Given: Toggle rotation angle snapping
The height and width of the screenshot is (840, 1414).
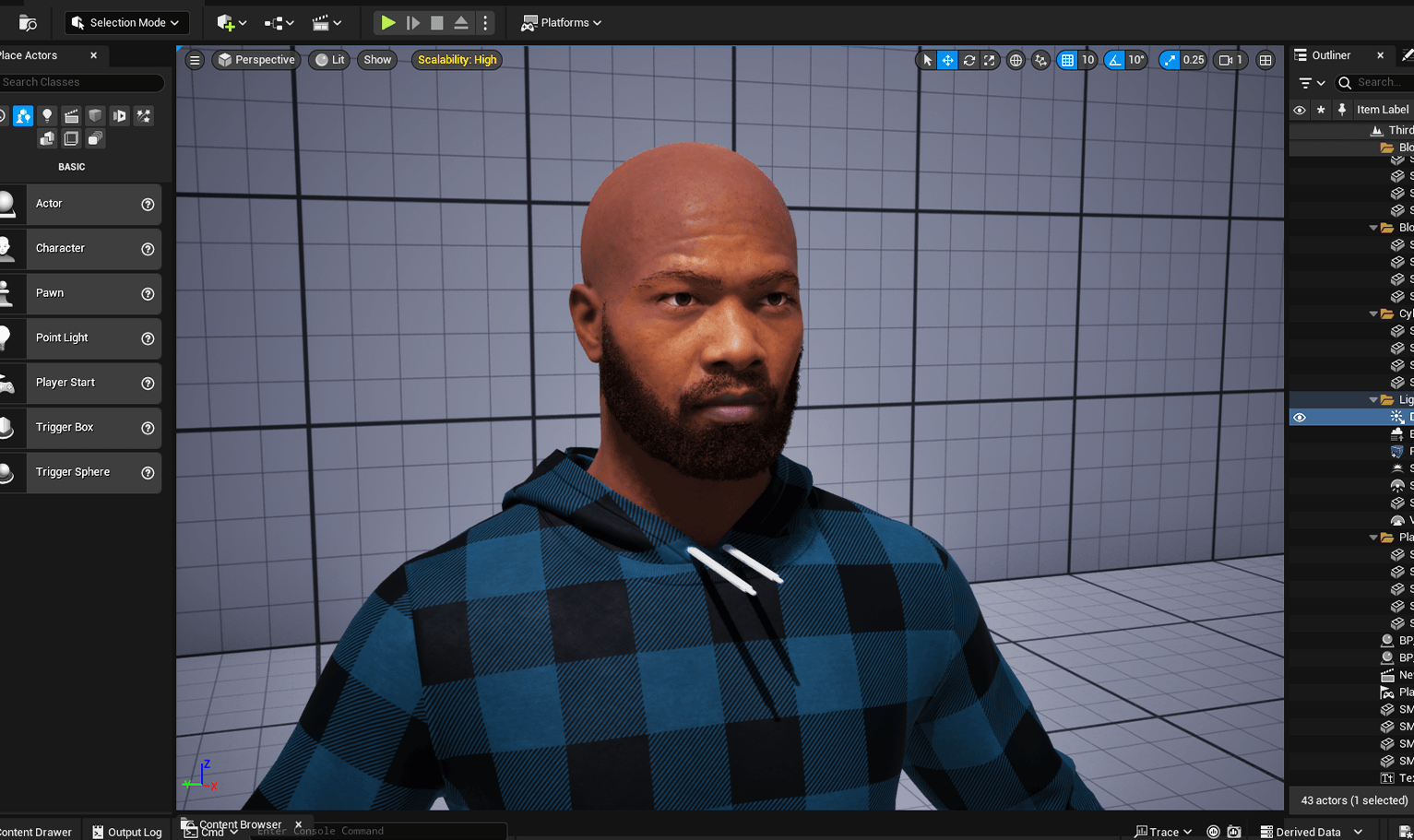Looking at the screenshot, I should (x=1115, y=60).
